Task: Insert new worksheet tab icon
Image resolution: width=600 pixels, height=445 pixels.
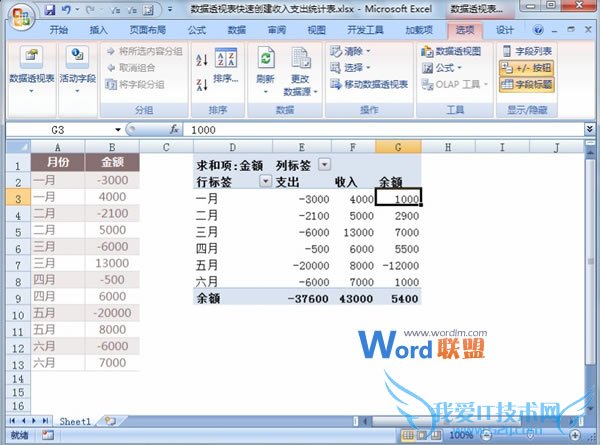Action: pyautogui.click(x=110, y=421)
